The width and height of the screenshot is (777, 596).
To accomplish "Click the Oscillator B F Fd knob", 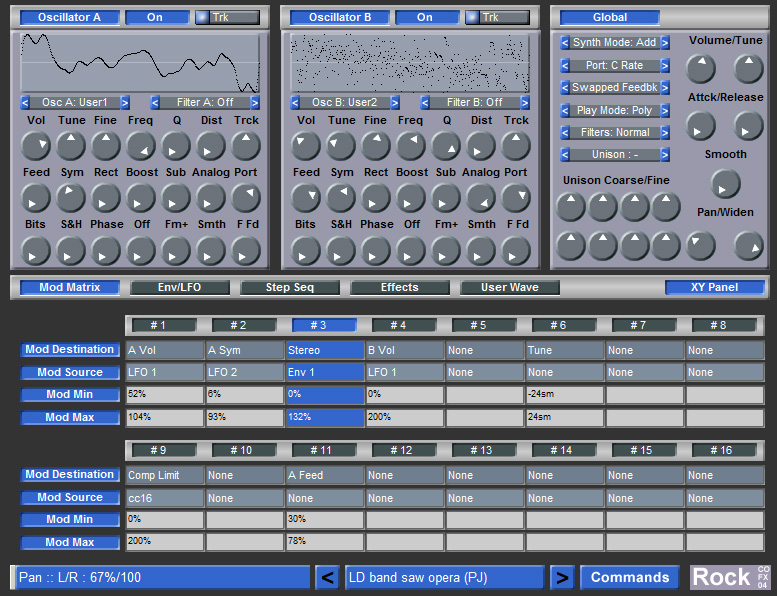I will (516, 250).
